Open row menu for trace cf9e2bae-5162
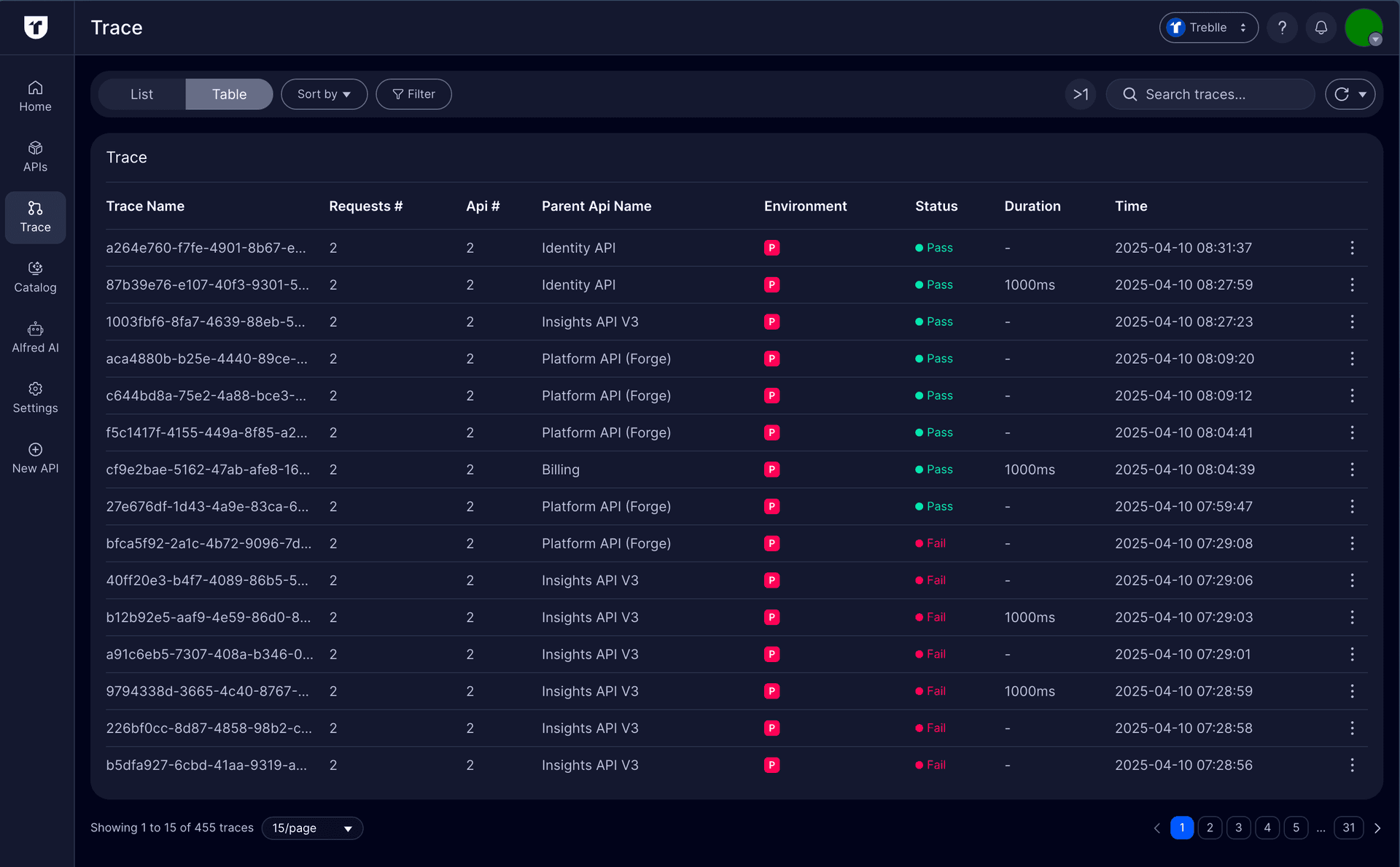Image resolution: width=1400 pixels, height=867 pixels. coord(1352,470)
